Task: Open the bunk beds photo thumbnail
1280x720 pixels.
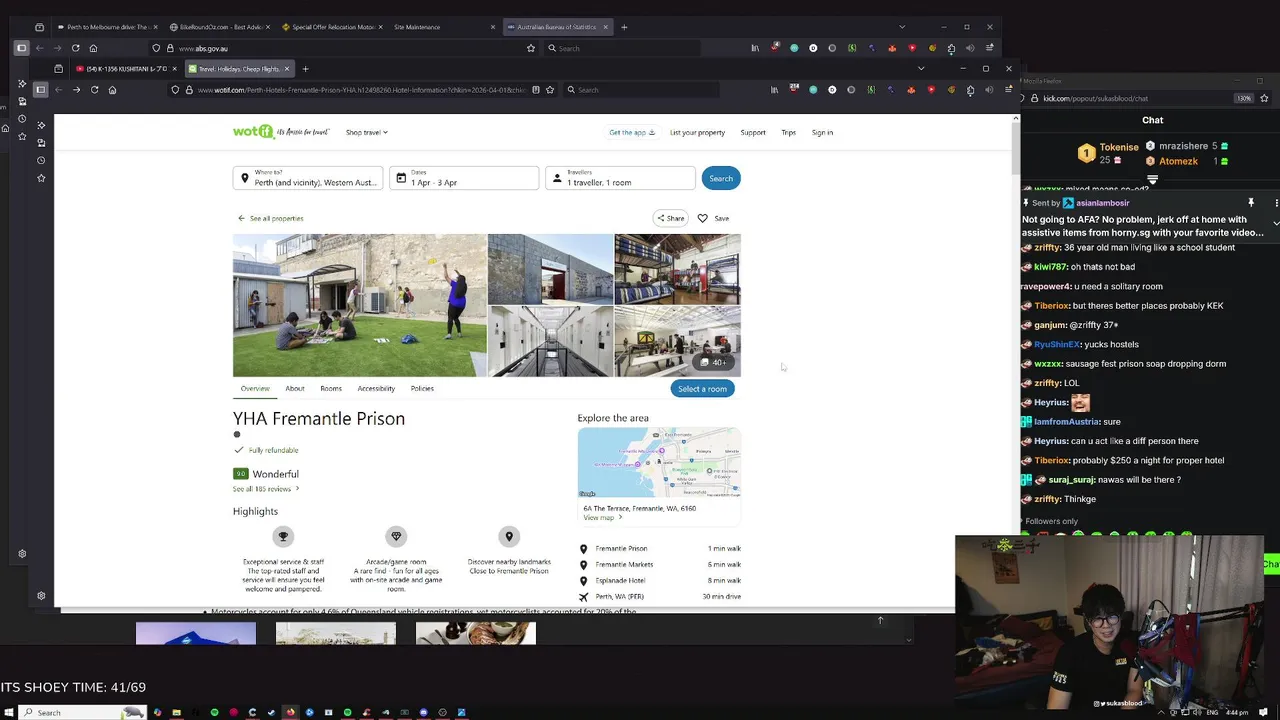Action: click(x=677, y=269)
